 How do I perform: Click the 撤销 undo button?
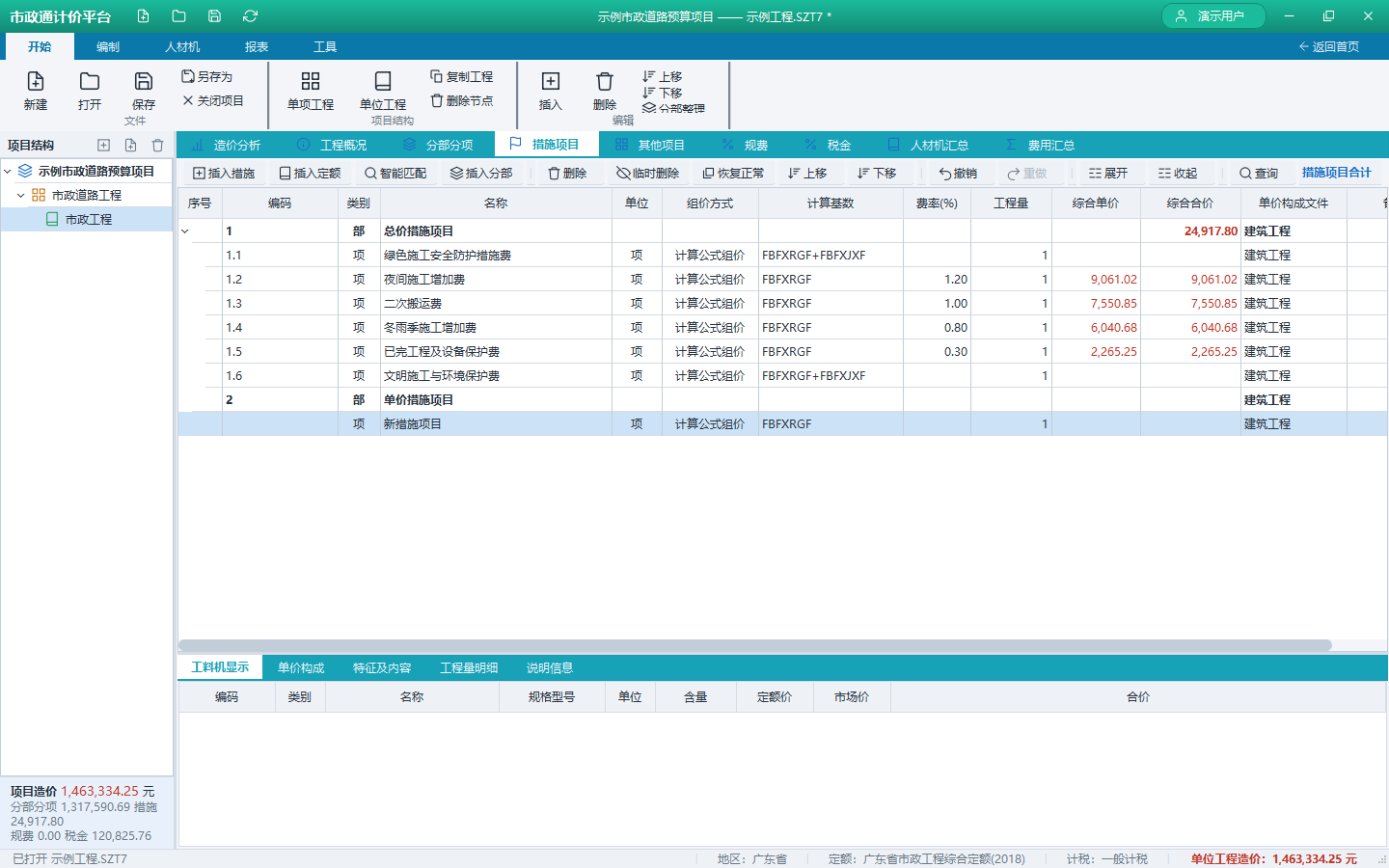[x=958, y=174]
